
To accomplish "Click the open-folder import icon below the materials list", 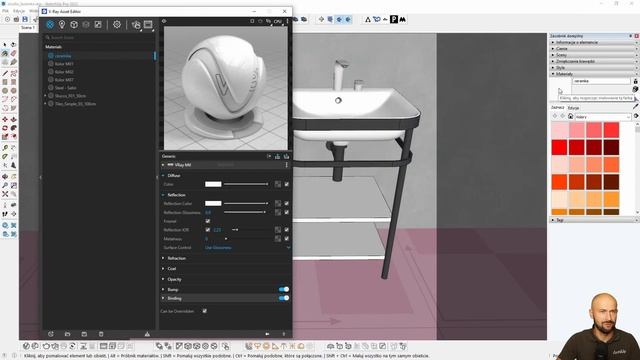I will [x=67, y=334].
